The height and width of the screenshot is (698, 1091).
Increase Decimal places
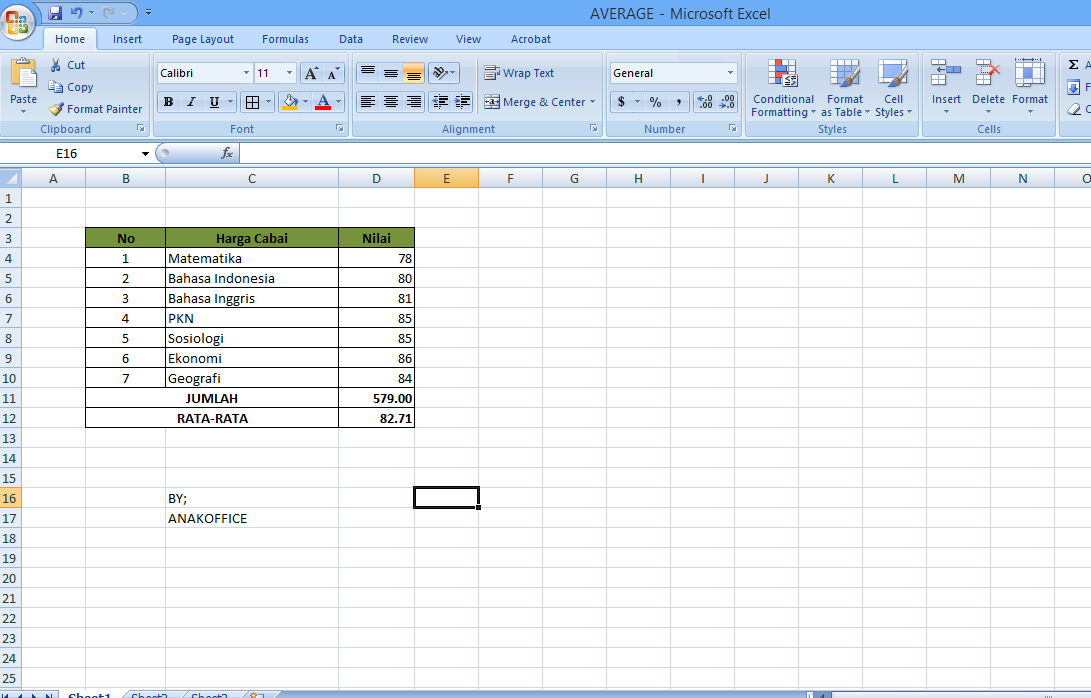[x=704, y=102]
